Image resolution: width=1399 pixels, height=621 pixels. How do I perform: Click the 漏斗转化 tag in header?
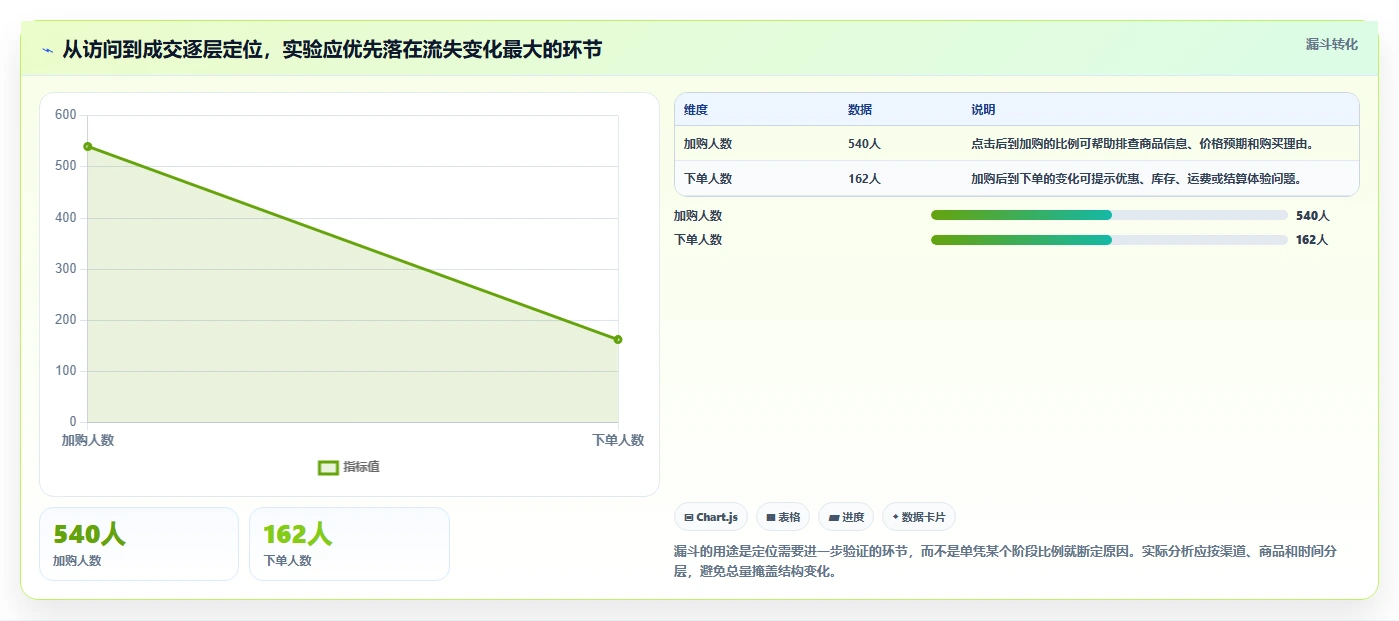click(1331, 44)
